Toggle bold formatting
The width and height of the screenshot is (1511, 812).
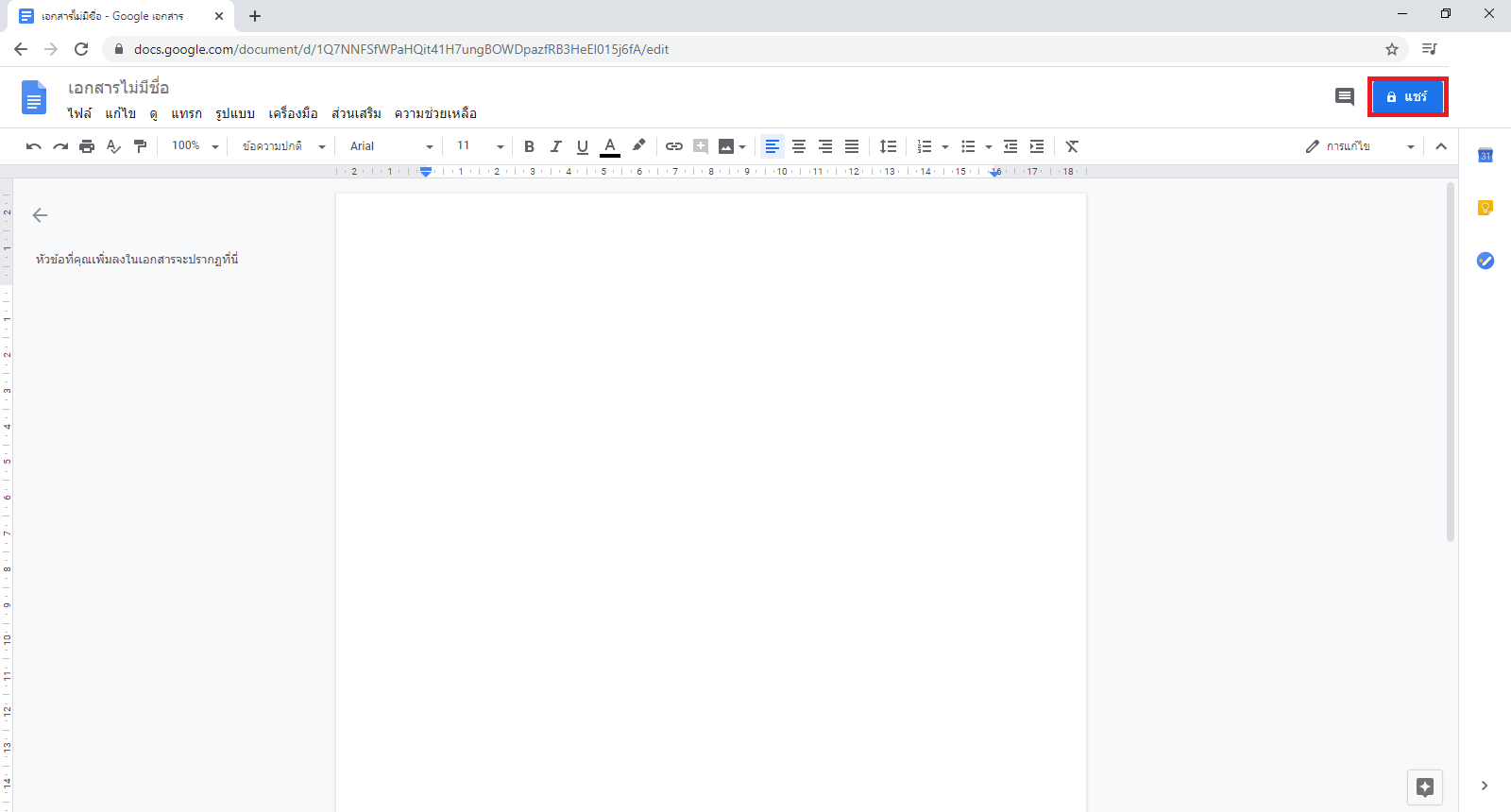tap(530, 146)
